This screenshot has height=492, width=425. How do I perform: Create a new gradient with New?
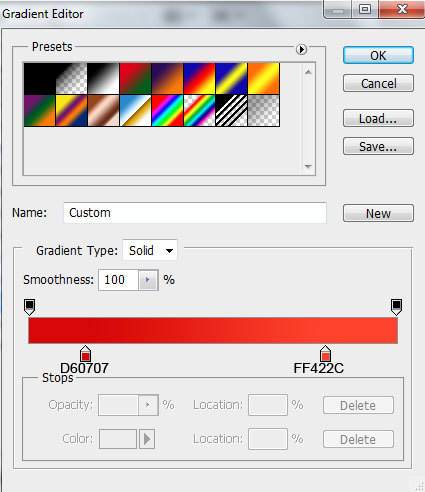(x=378, y=213)
